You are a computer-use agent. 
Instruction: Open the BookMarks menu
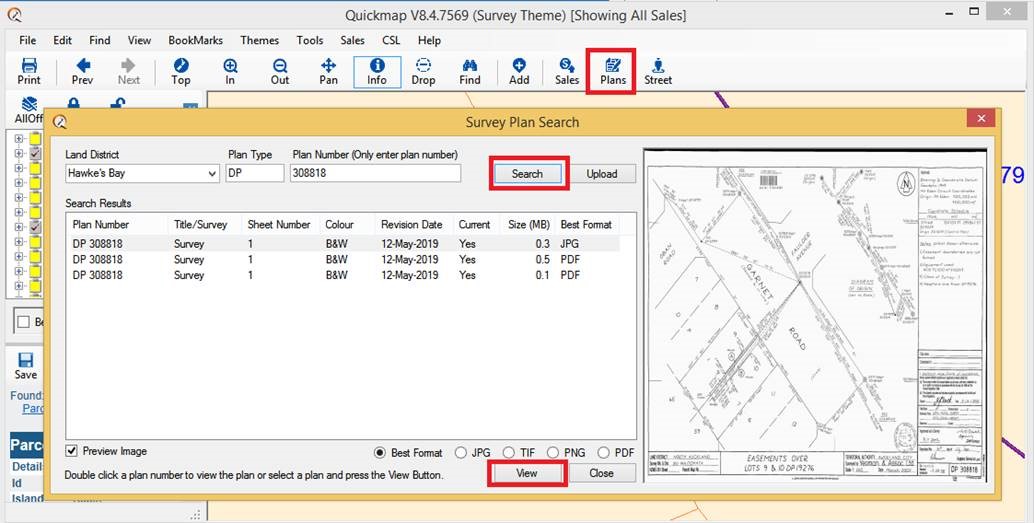click(195, 40)
